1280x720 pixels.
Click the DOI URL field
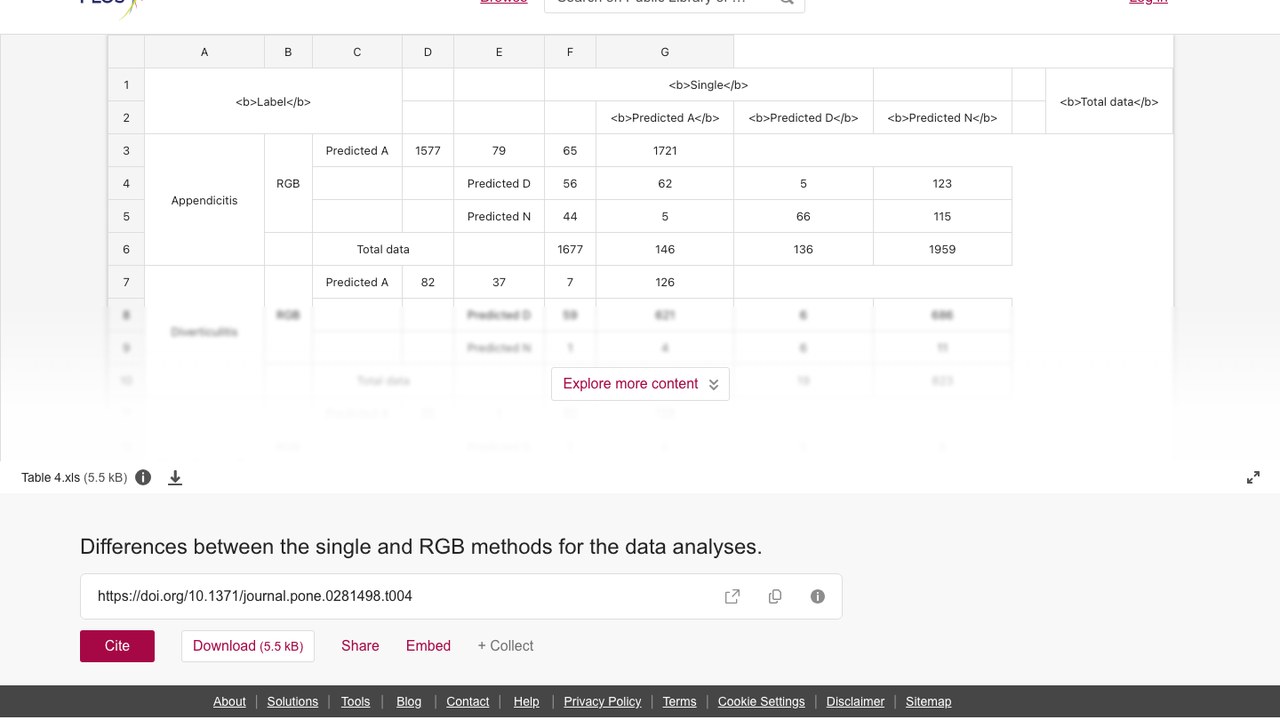click(x=461, y=596)
